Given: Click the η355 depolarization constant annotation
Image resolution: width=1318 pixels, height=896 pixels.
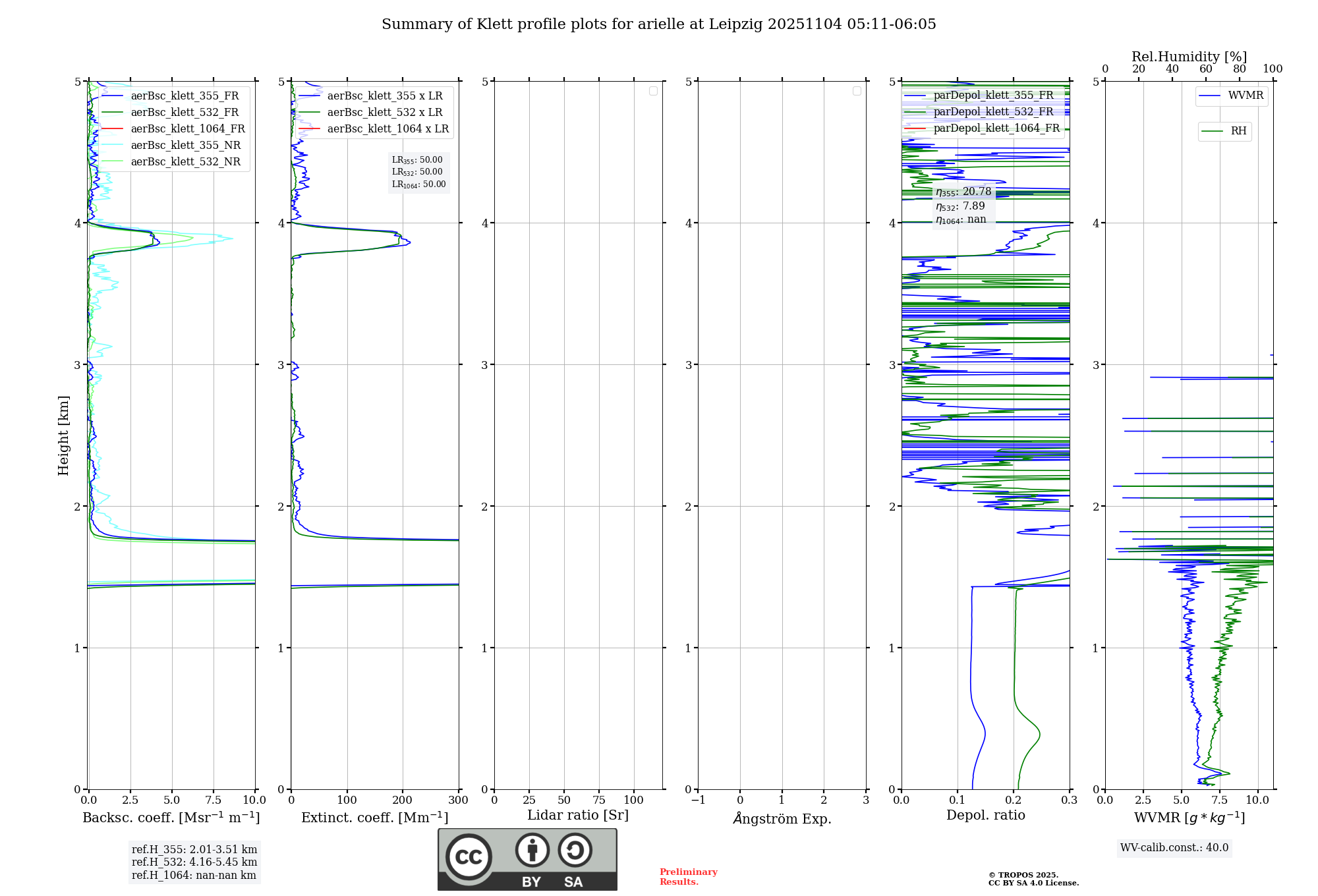Looking at the screenshot, I should [963, 192].
